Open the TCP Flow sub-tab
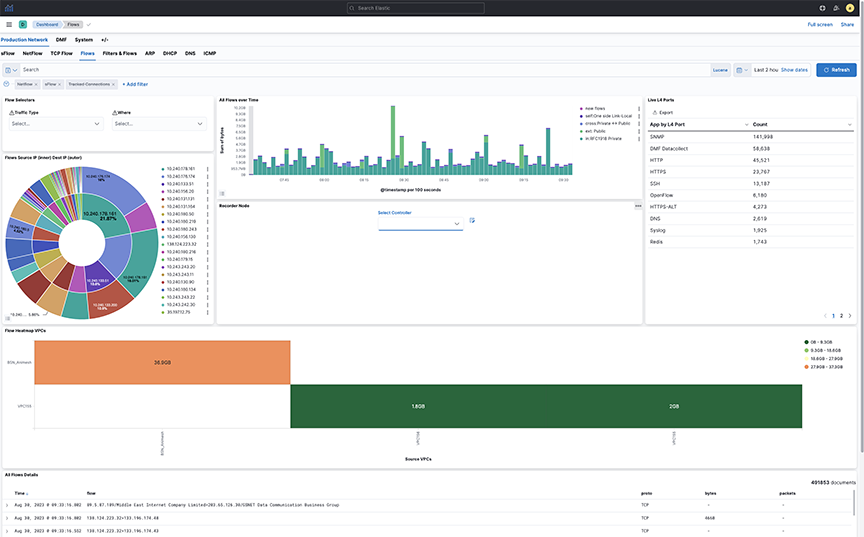Screen dimensions: 864x537 (x=61, y=53)
